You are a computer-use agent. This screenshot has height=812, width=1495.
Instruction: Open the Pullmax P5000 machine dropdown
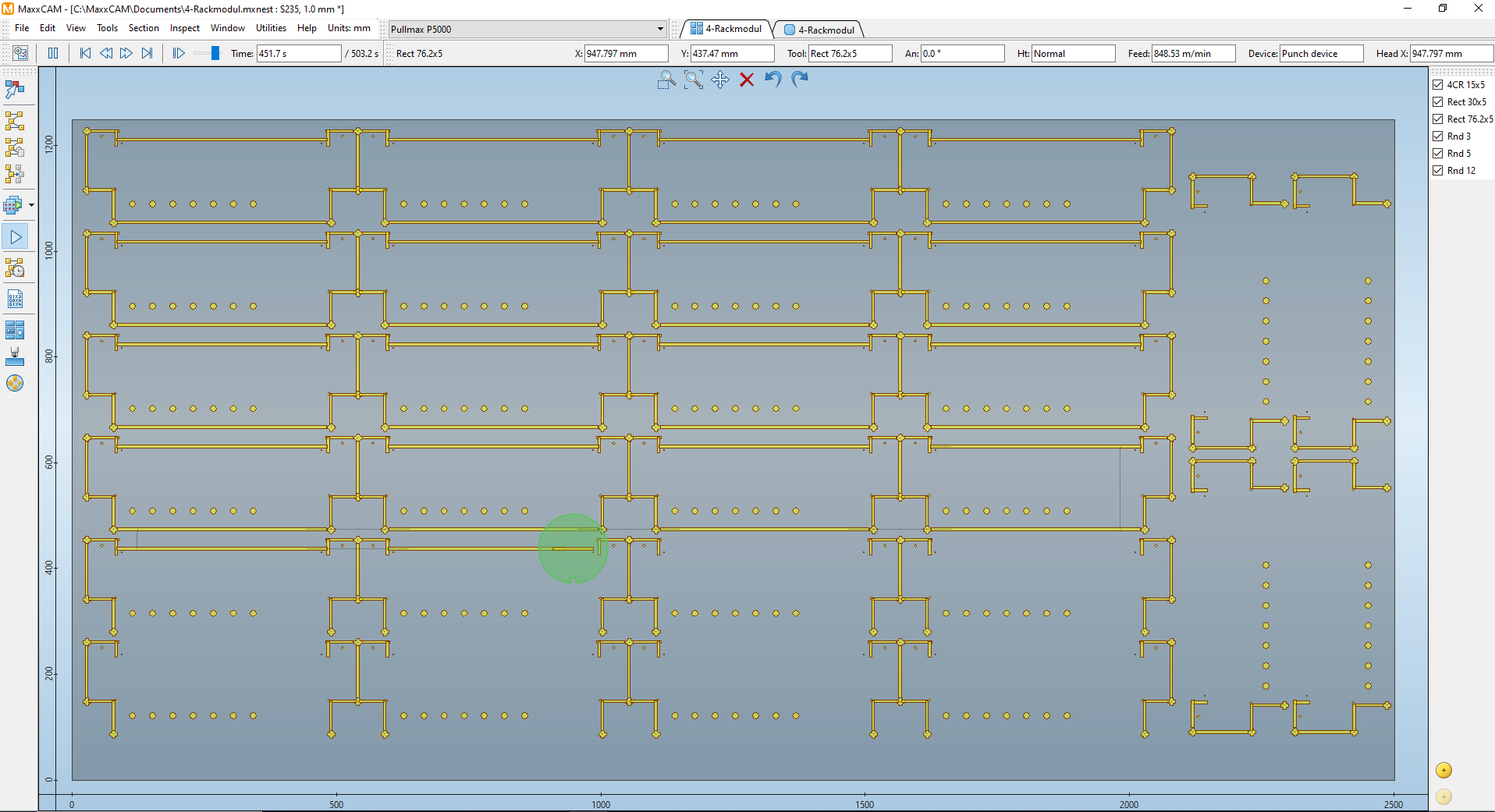[x=659, y=30]
